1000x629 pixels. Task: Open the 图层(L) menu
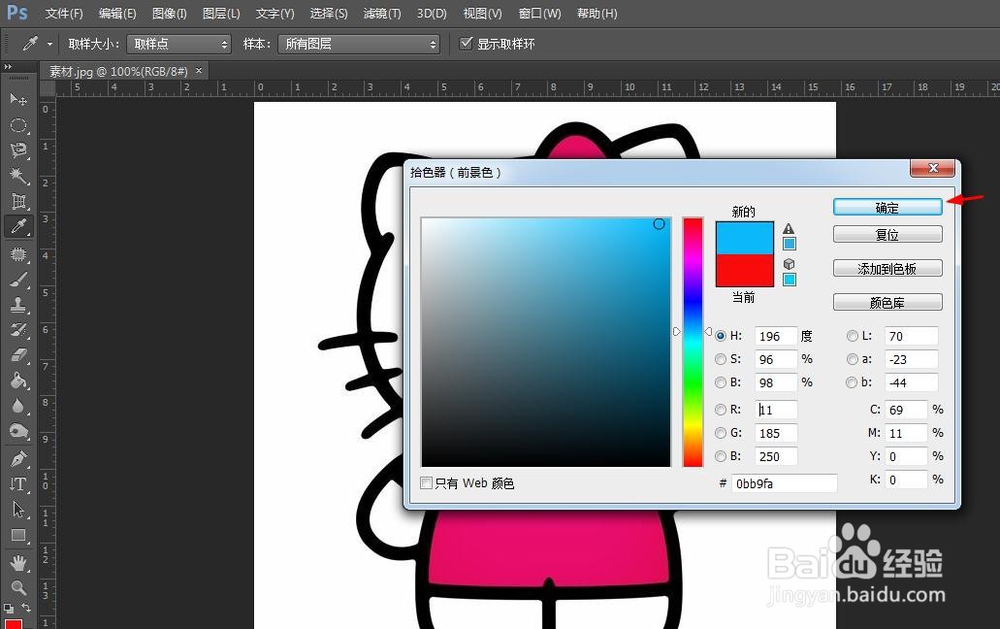pyautogui.click(x=221, y=13)
